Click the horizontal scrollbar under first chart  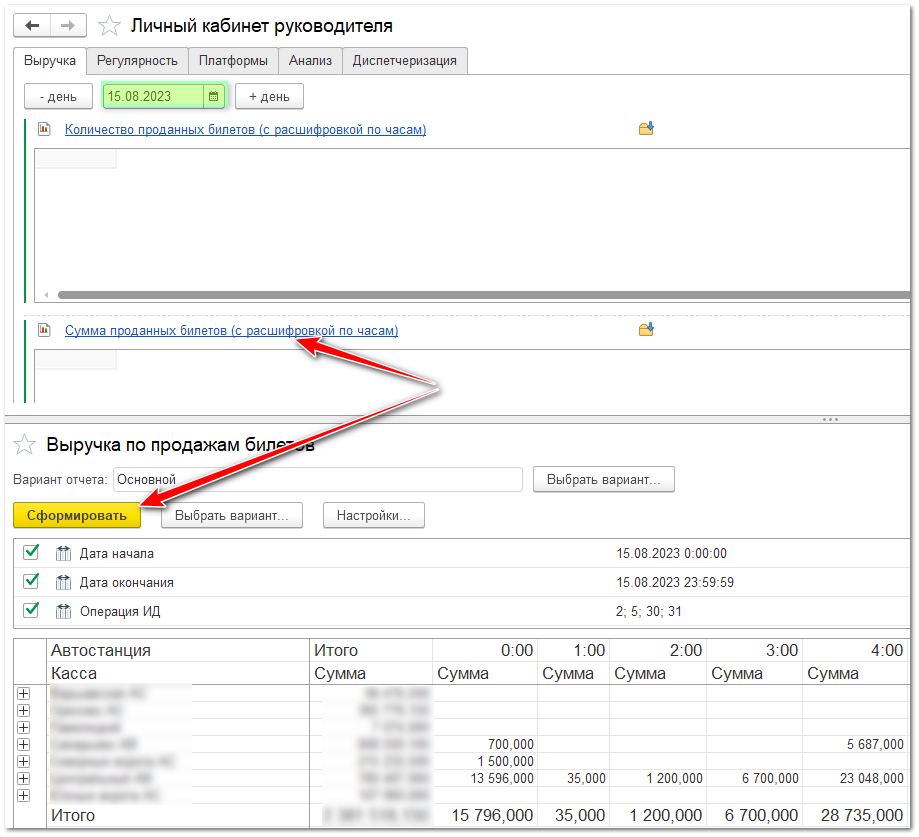tap(480, 295)
